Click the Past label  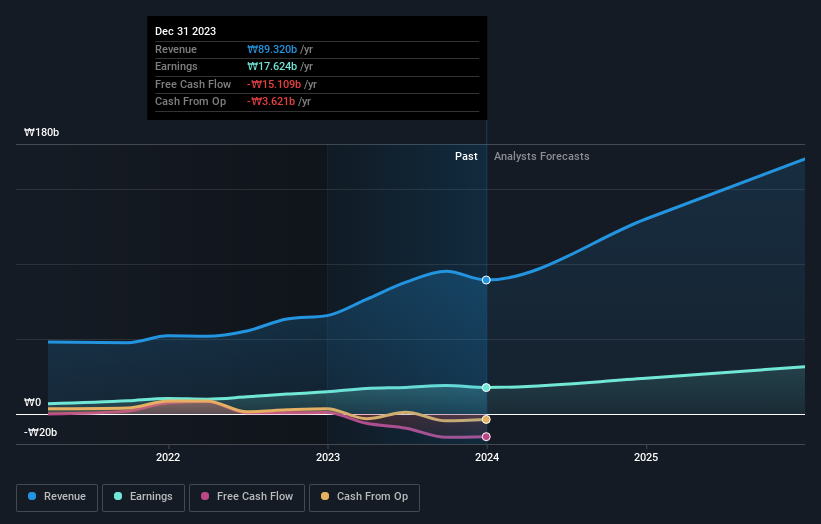pos(466,156)
